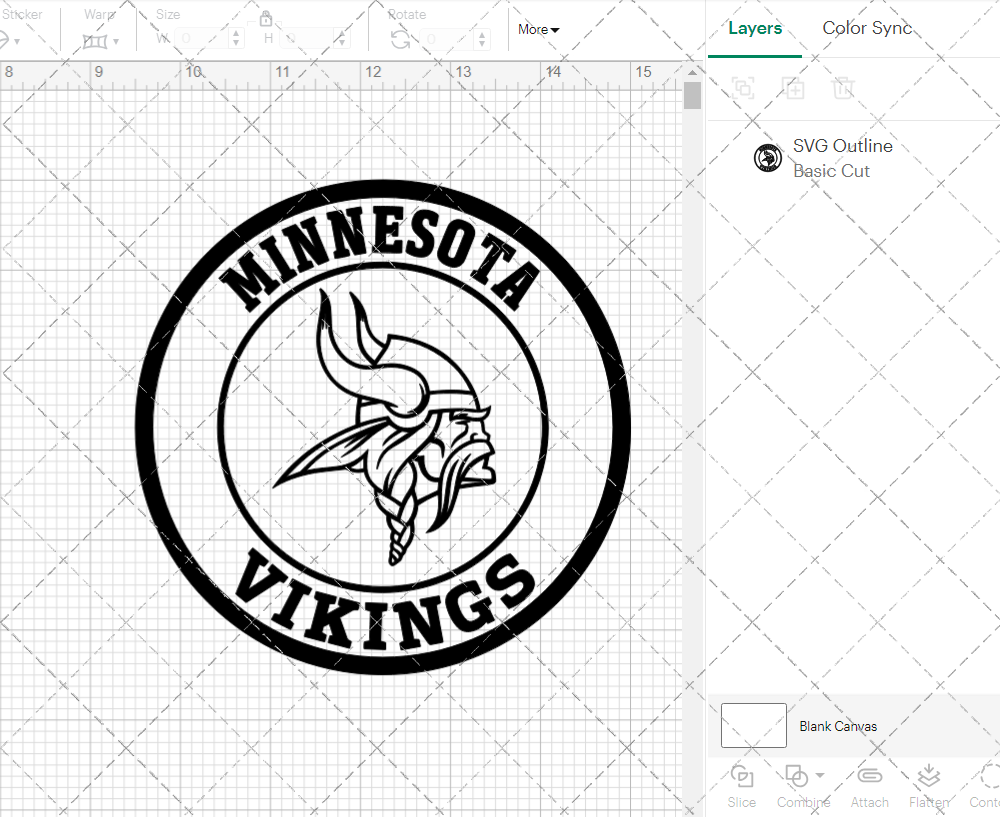Viewport: 1000px width, 817px height.
Task: Select the Attach tool
Action: point(869,778)
